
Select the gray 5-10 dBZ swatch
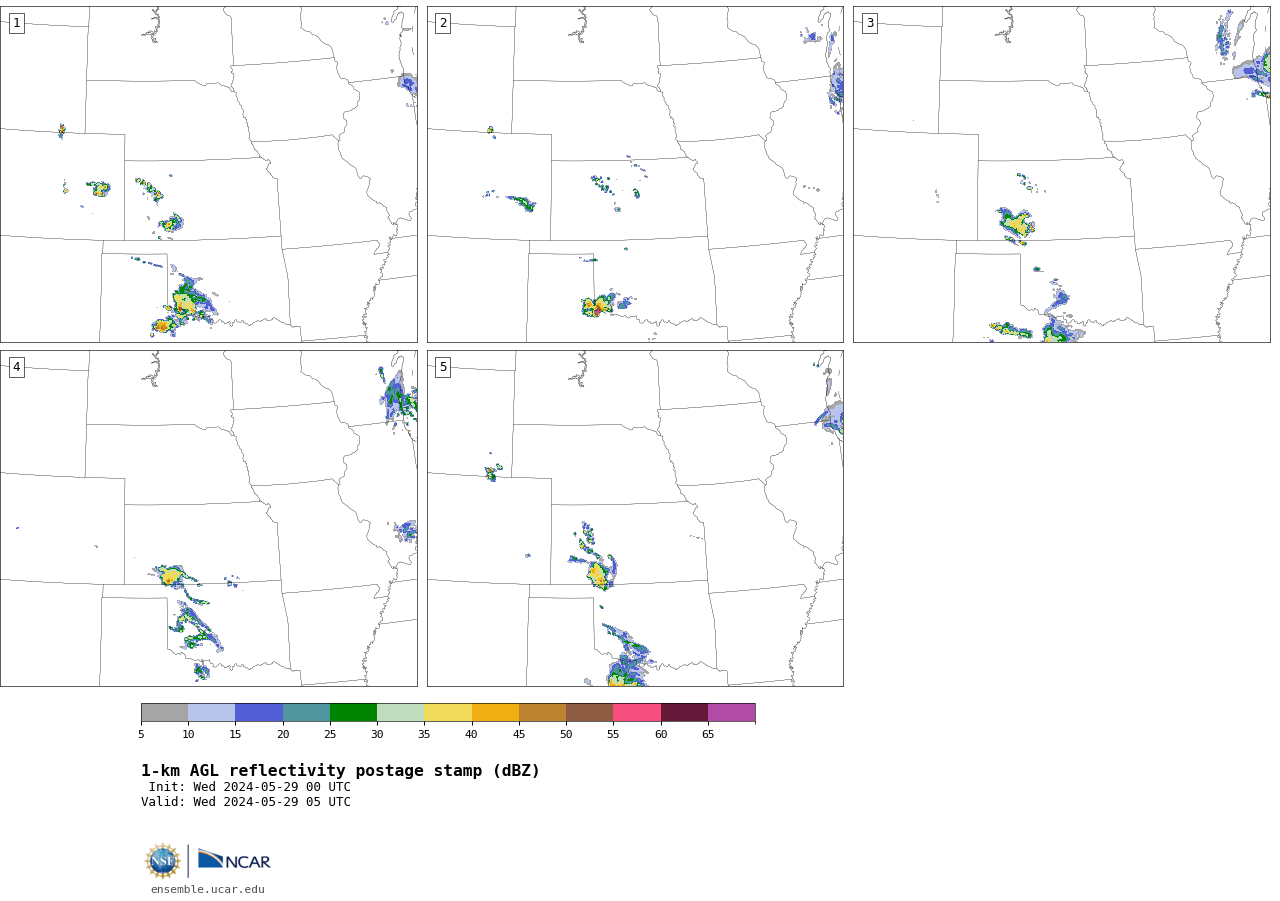pyautogui.click(x=165, y=713)
